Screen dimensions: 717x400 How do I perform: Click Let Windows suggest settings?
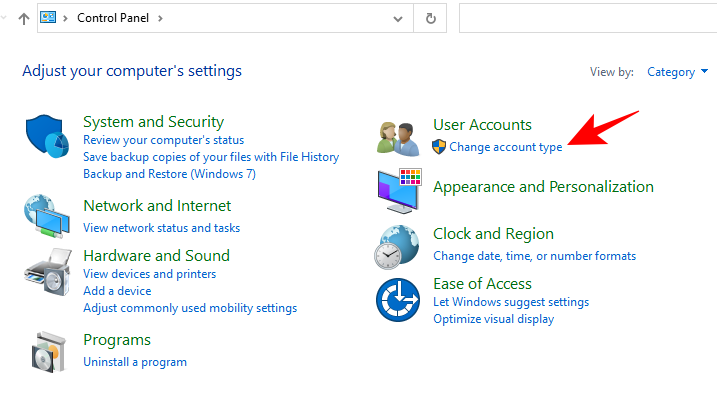coord(511,302)
